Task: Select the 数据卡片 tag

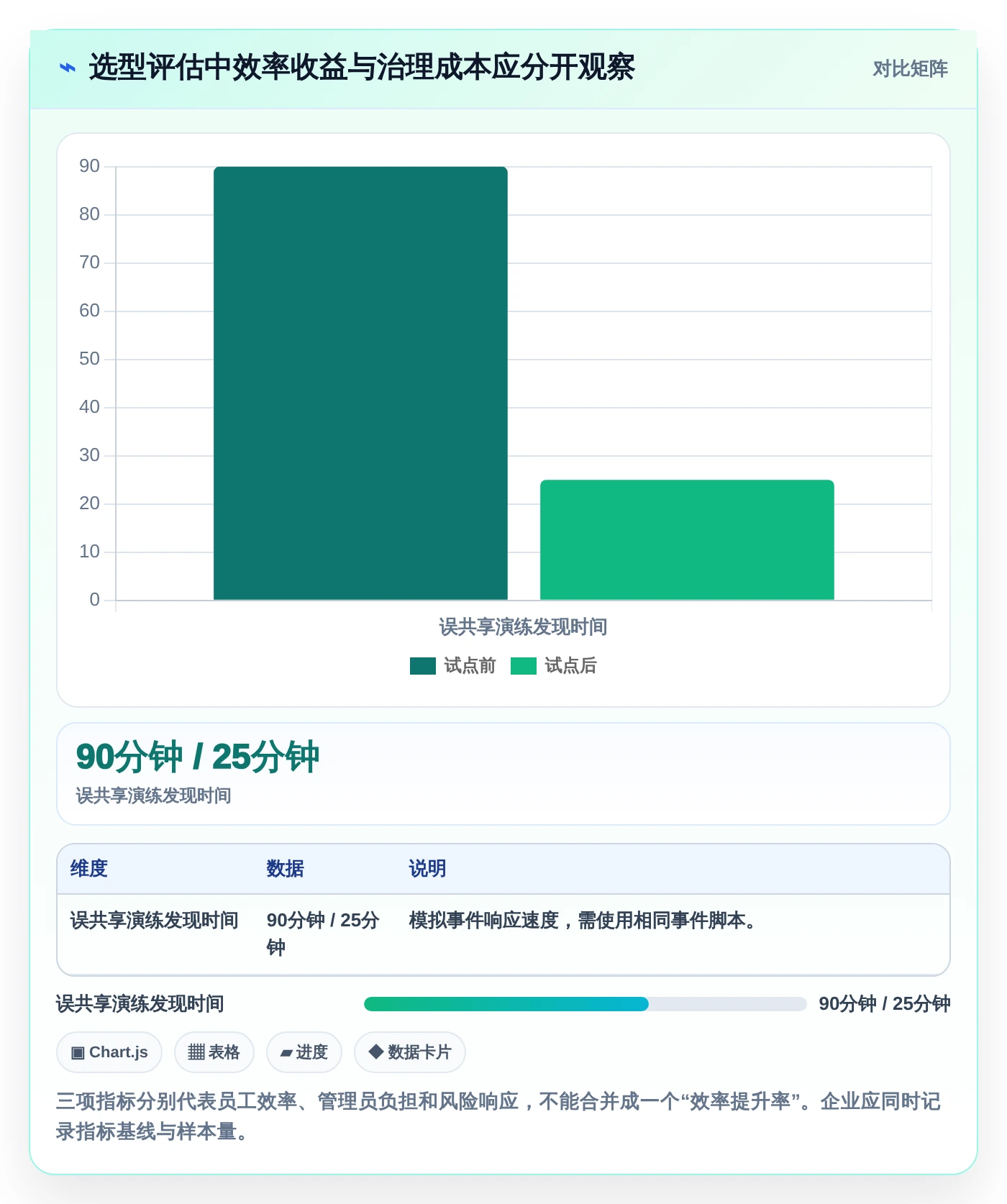Action: [410, 1052]
